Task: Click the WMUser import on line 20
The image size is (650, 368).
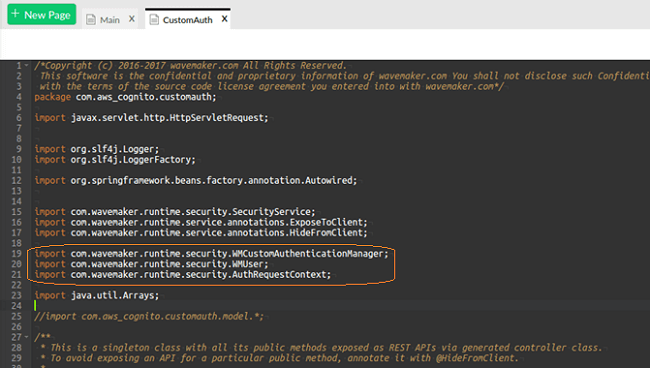Action: (151, 264)
